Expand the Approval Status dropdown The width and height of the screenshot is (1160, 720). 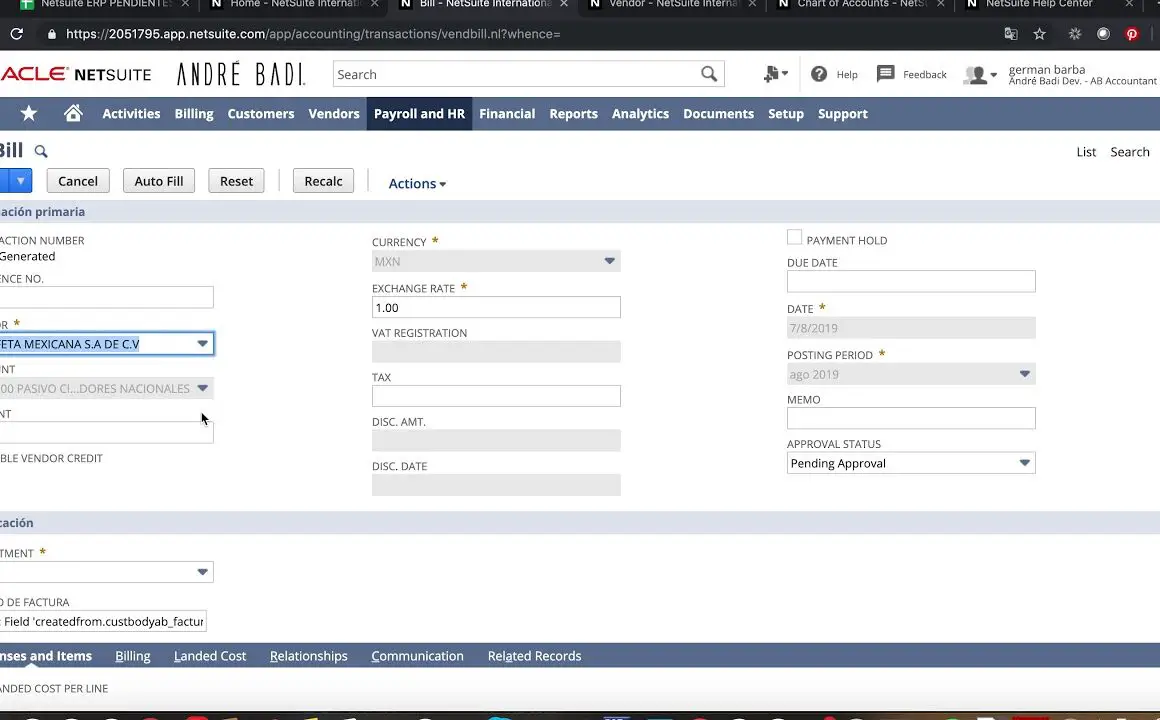pos(1024,463)
